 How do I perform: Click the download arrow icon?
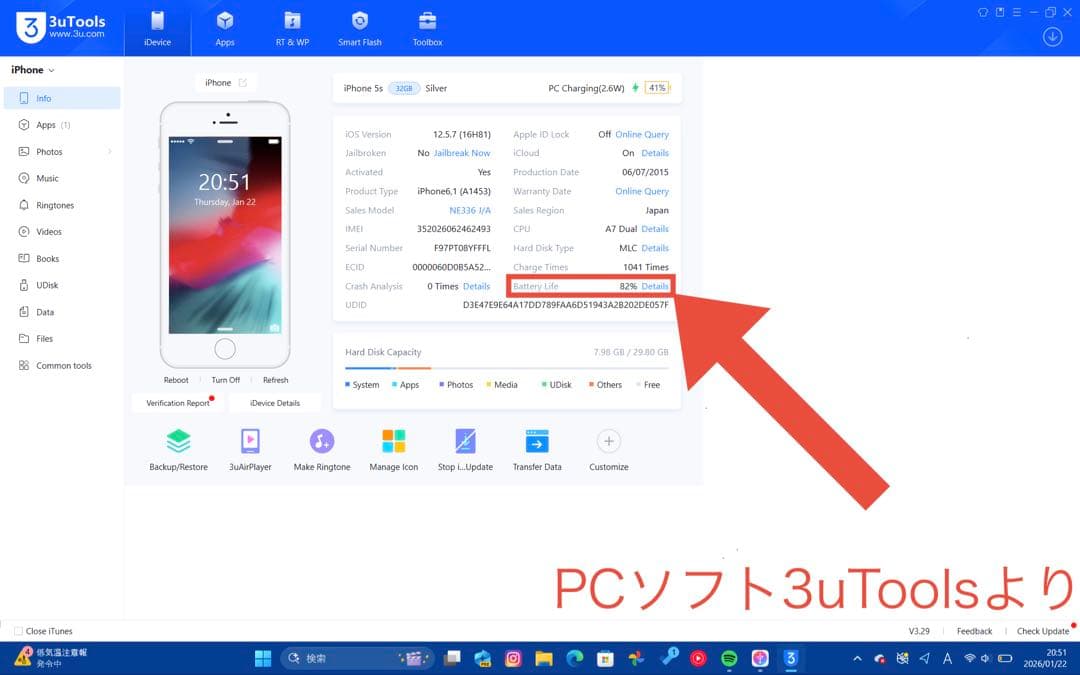tap(1052, 37)
